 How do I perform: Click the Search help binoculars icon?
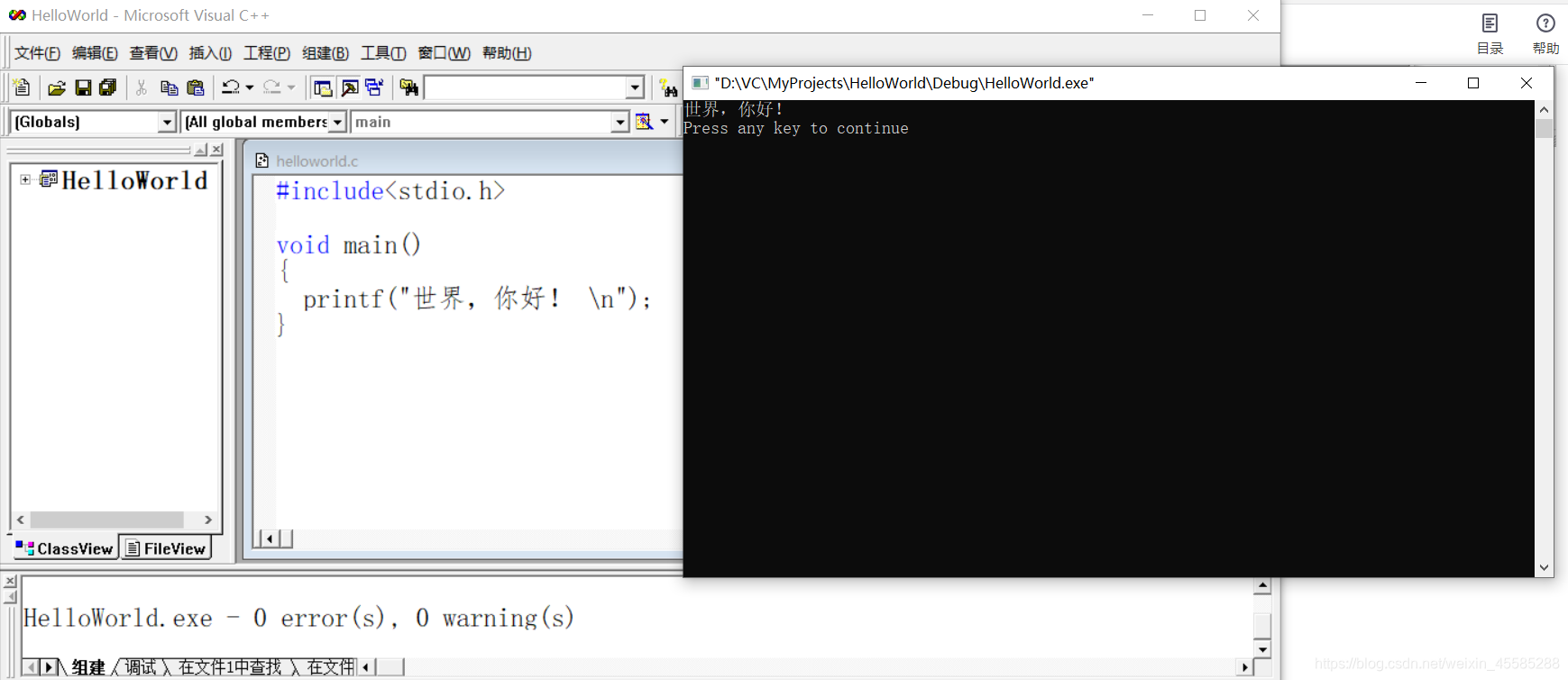click(668, 87)
